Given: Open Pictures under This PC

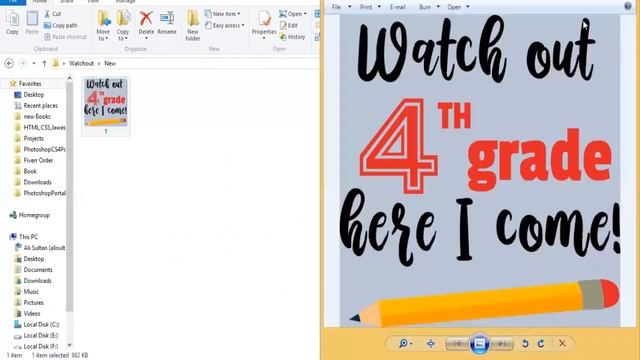Looking at the screenshot, I should point(33,302).
